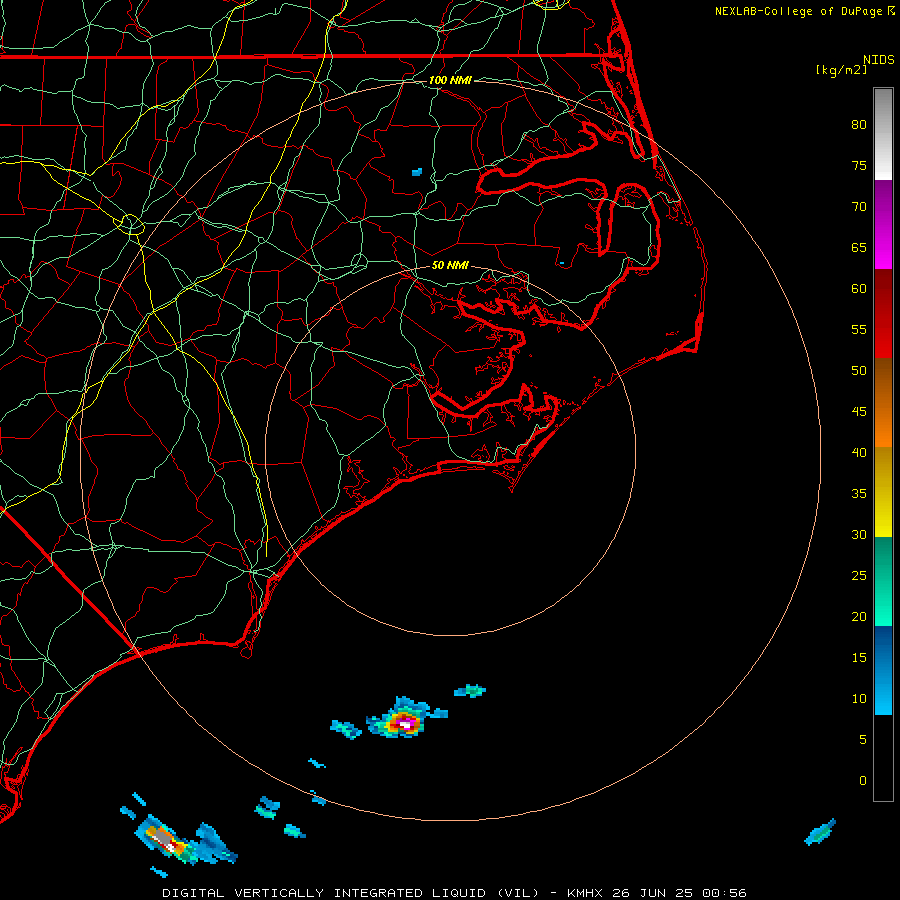
Task: Click the 15 value on the scale
Action: (x=859, y=657)
